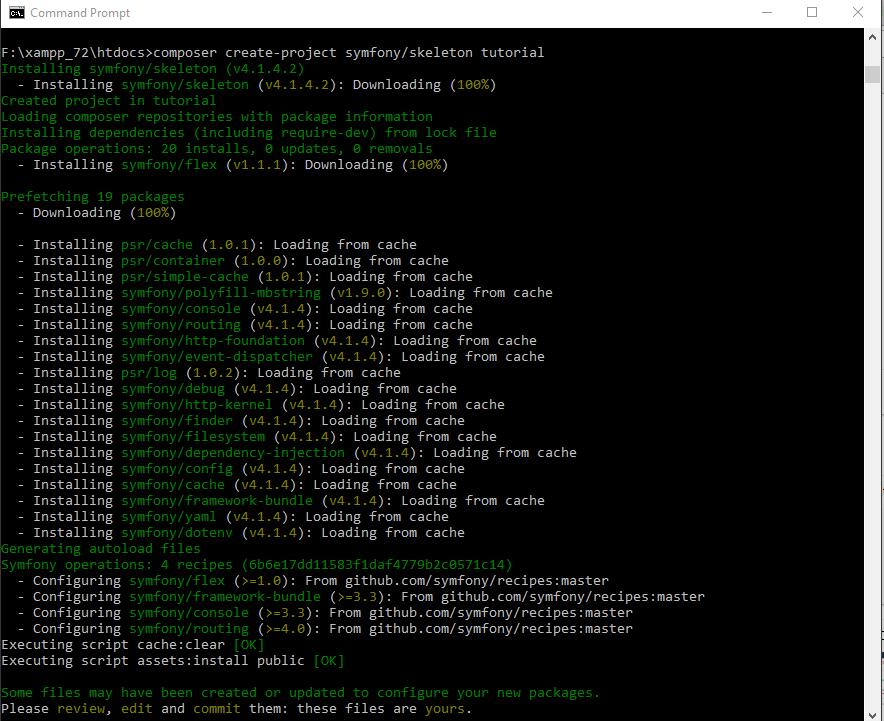Click 'Symfony operations: 4 recipes' line

pyautogui.click(x=257, y=565)
